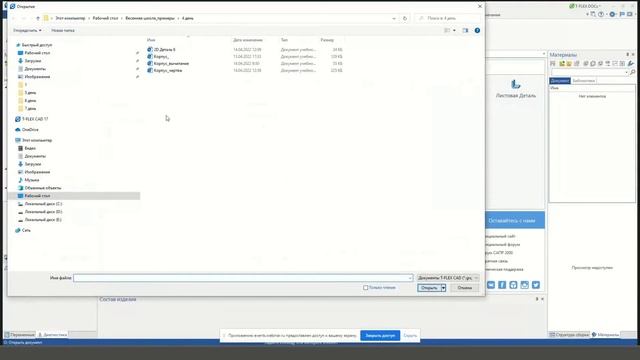Click the first icon in Материалы toolbar
The height and width of the screenshot is (360, 640).
point(553,64)
